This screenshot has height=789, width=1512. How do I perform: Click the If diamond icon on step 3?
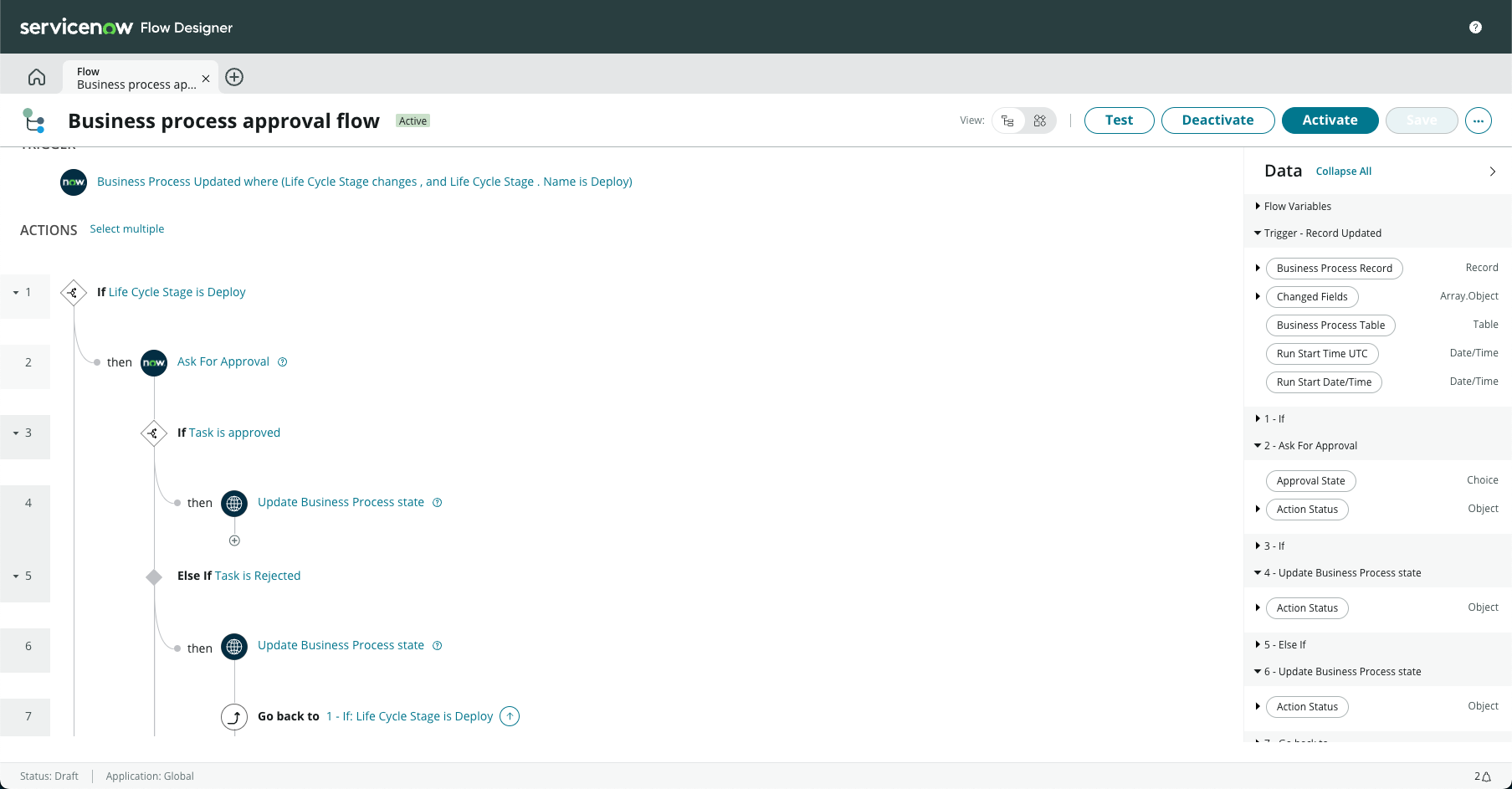tap(154, 433)
